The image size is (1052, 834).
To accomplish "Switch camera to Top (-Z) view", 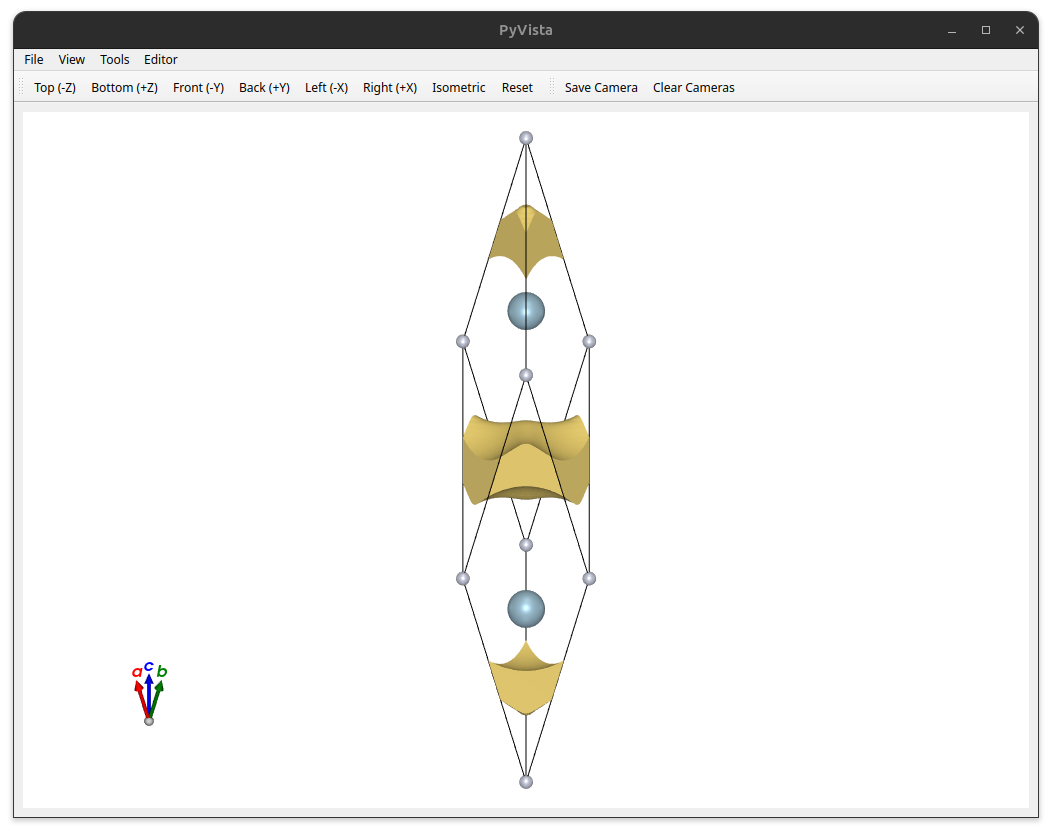I will point(55,88).
